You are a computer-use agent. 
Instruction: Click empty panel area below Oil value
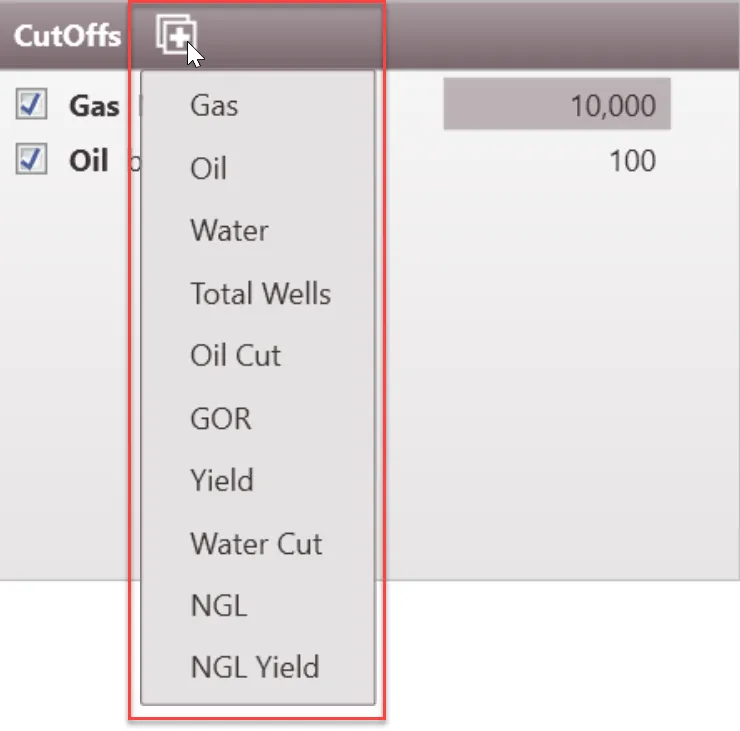click(x=560, y=380)
